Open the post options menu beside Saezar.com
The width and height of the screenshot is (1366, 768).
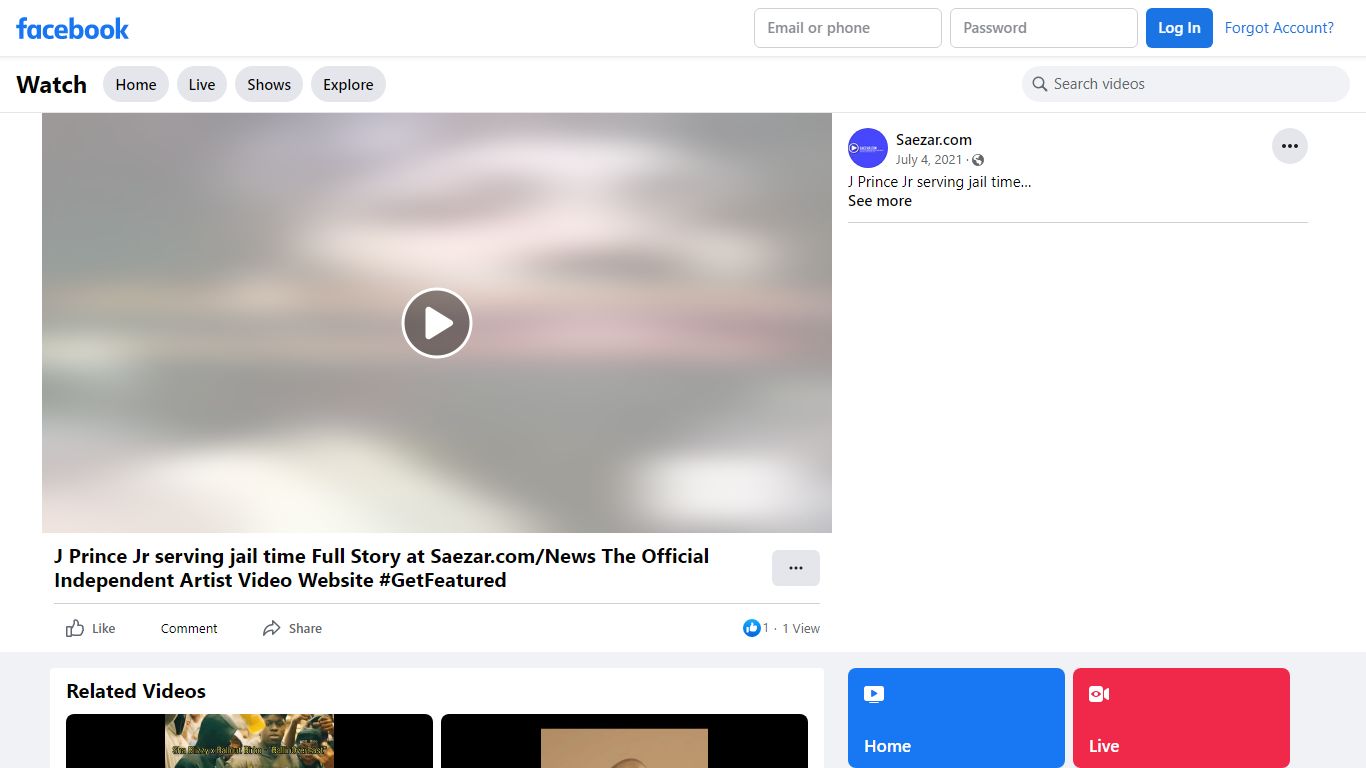(x=1289, y=146)
